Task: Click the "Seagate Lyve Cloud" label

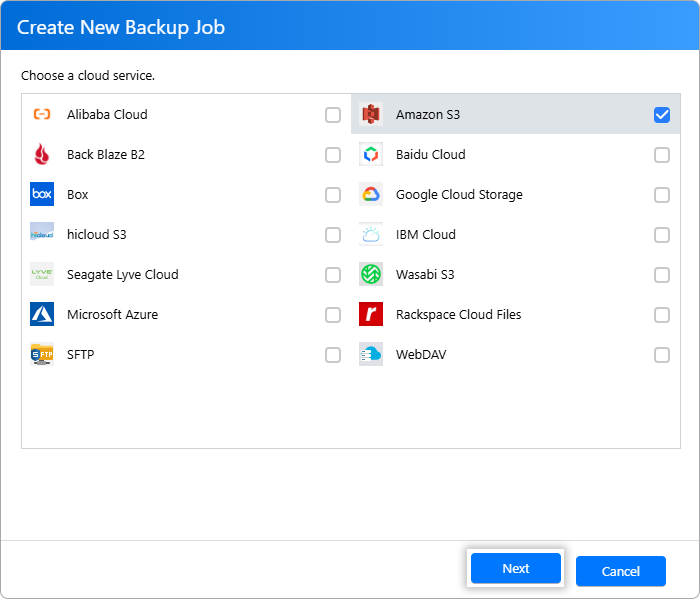Action: (x=123, y=275)
